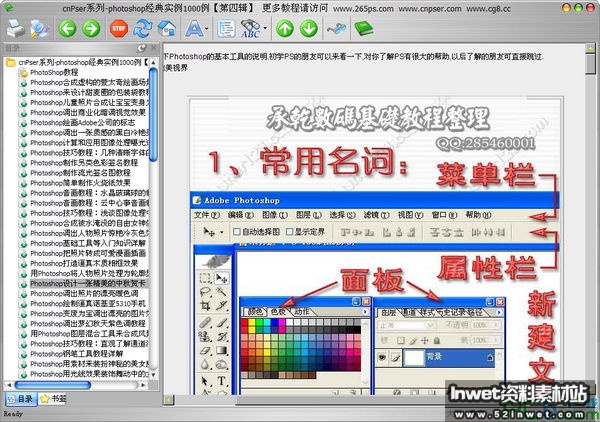The height and width of the screenshot is (422, 600).
Task: Click the 动作 tab in pictured palette
Action: click(302, 312)
